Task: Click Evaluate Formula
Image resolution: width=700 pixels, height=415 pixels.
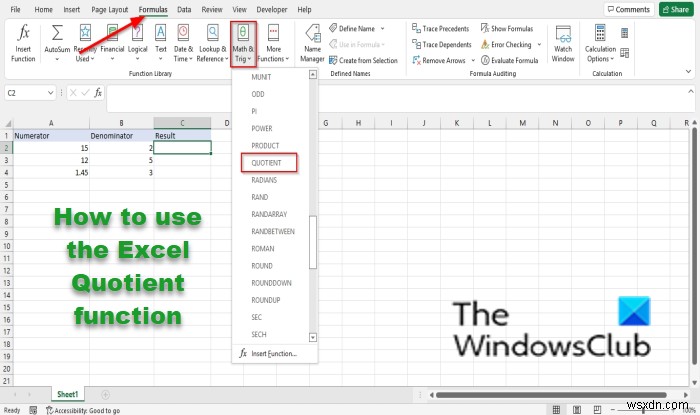Action: tap(509, 60)
